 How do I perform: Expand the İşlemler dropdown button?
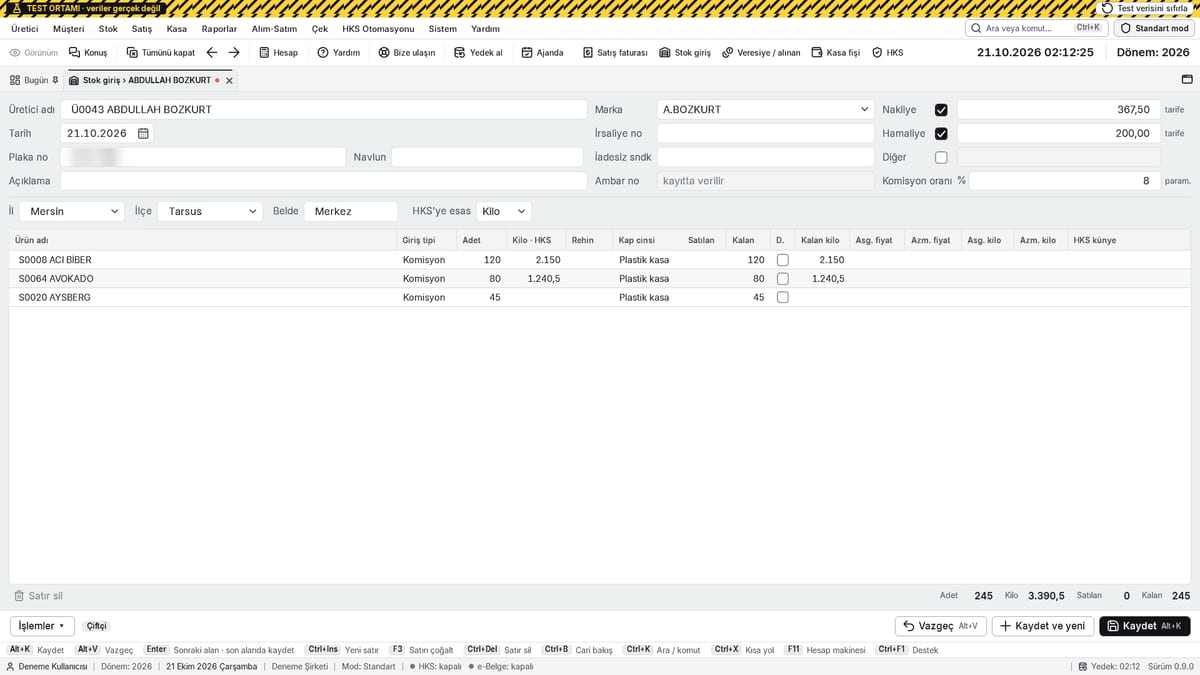pos(42,626)
